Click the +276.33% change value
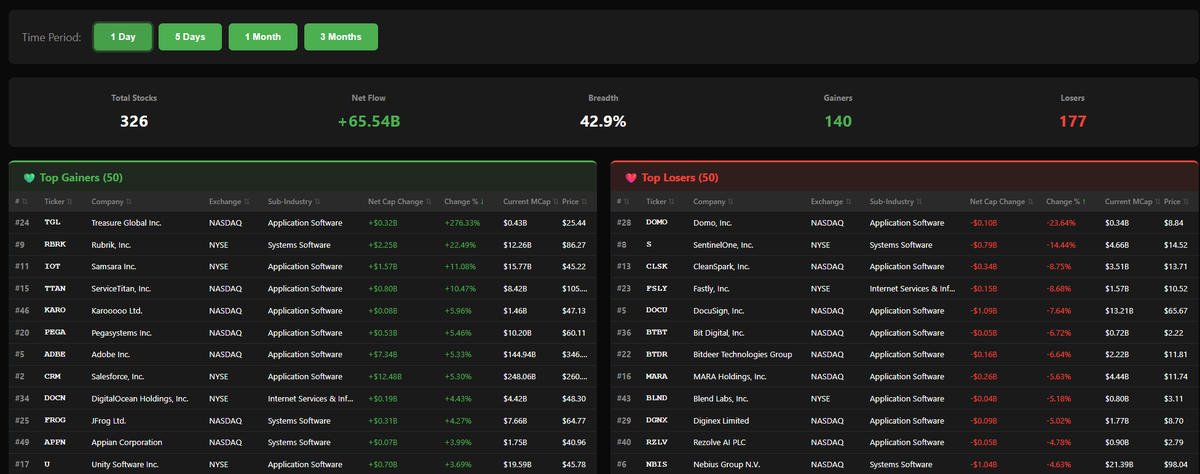The height and width of the screenshot is (474, 1200). [x=463, y=222]
